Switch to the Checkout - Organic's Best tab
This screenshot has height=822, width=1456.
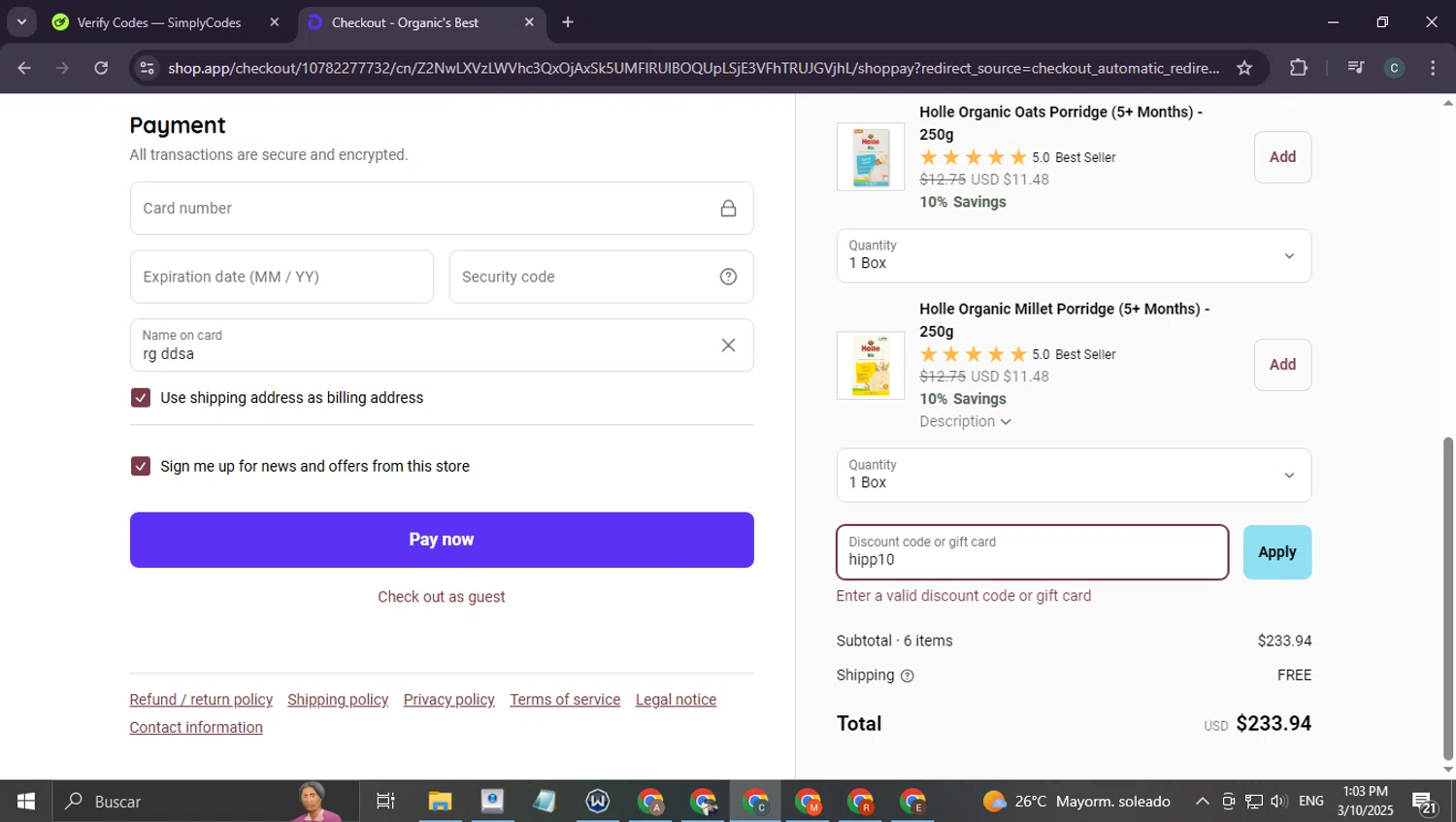406,22
